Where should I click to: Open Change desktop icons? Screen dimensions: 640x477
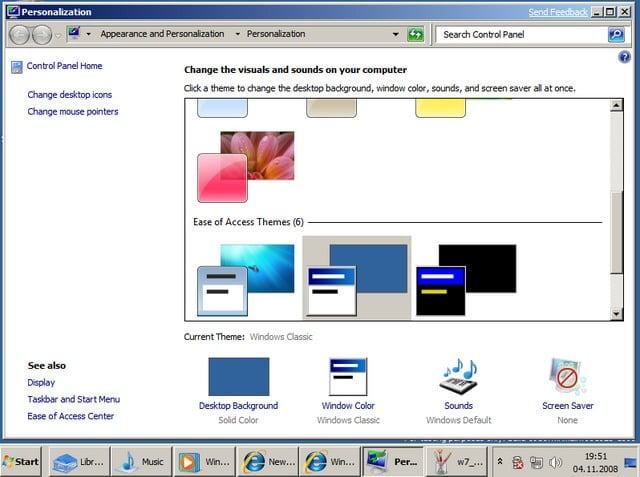pyautogui.click(x=70, y=95)
